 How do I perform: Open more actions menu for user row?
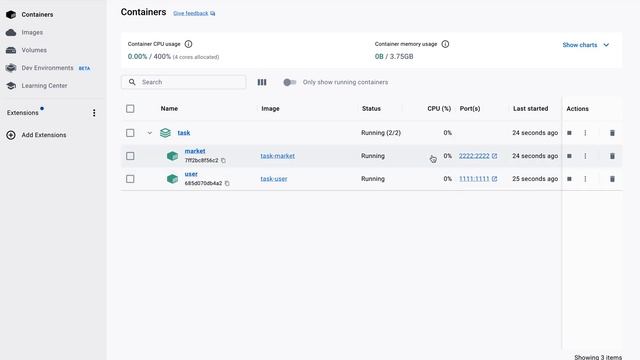point(585,179)
